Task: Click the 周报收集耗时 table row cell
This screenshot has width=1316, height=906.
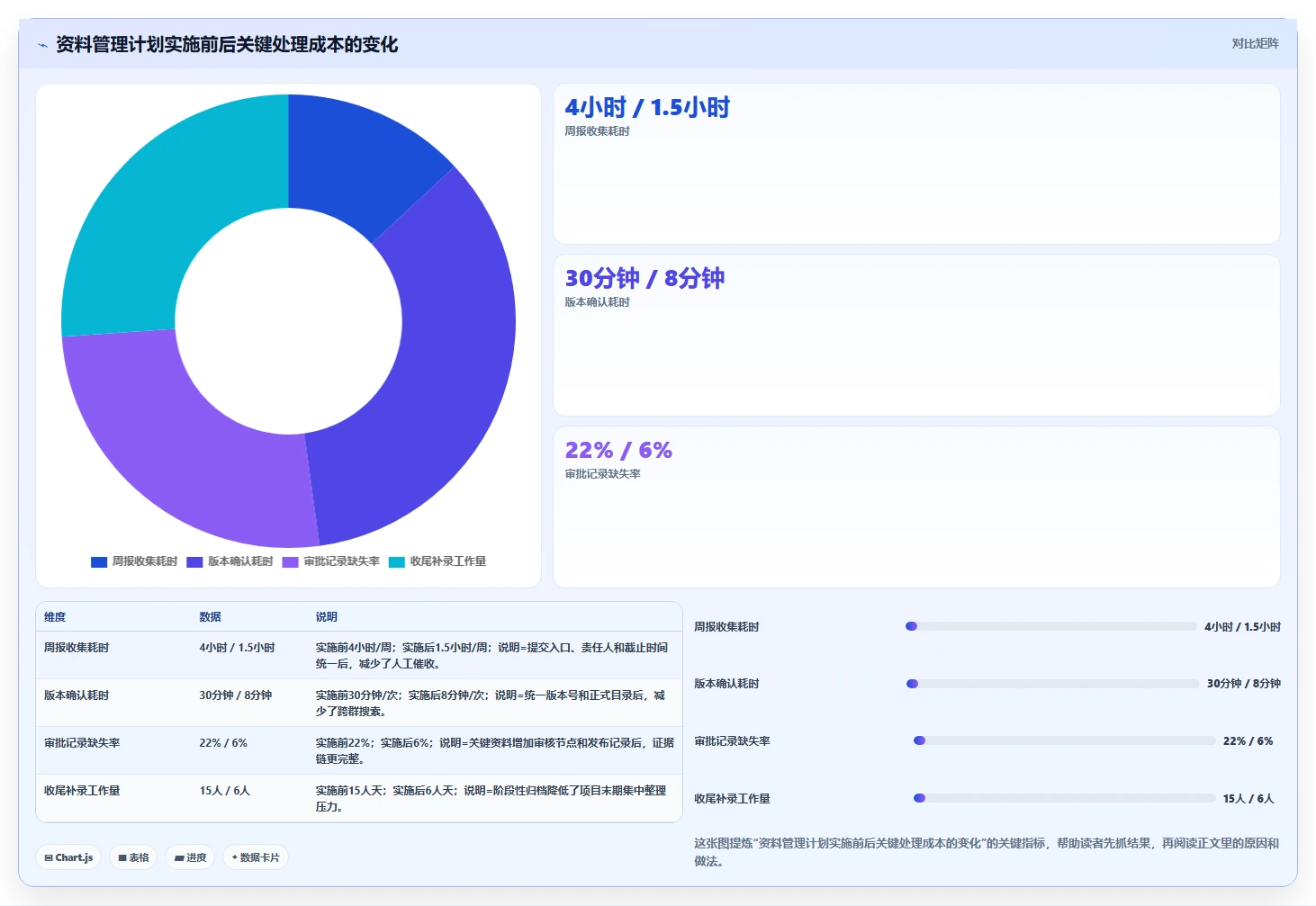Action: [77, 648]
